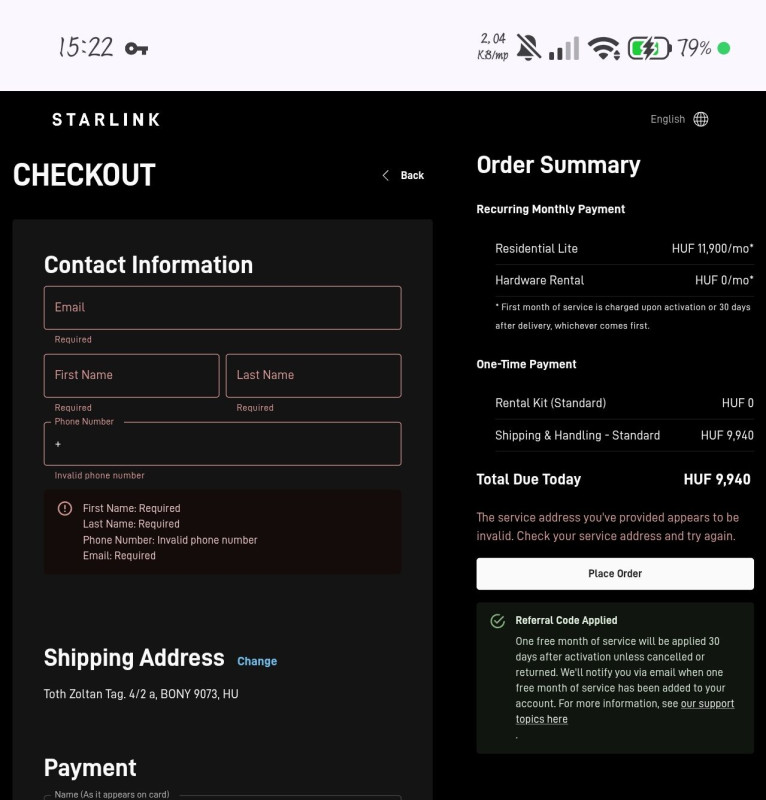This screenshot has width=766, height=800.
Task: Click the error alert icon in validation box
Action: point(65,508)
